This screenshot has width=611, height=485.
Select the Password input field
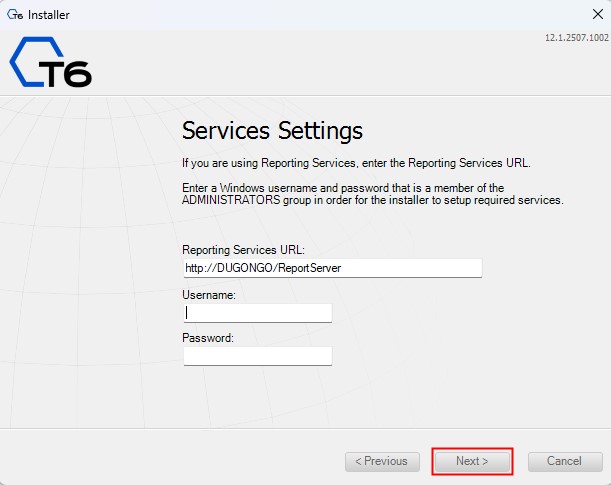click(258, 356)
